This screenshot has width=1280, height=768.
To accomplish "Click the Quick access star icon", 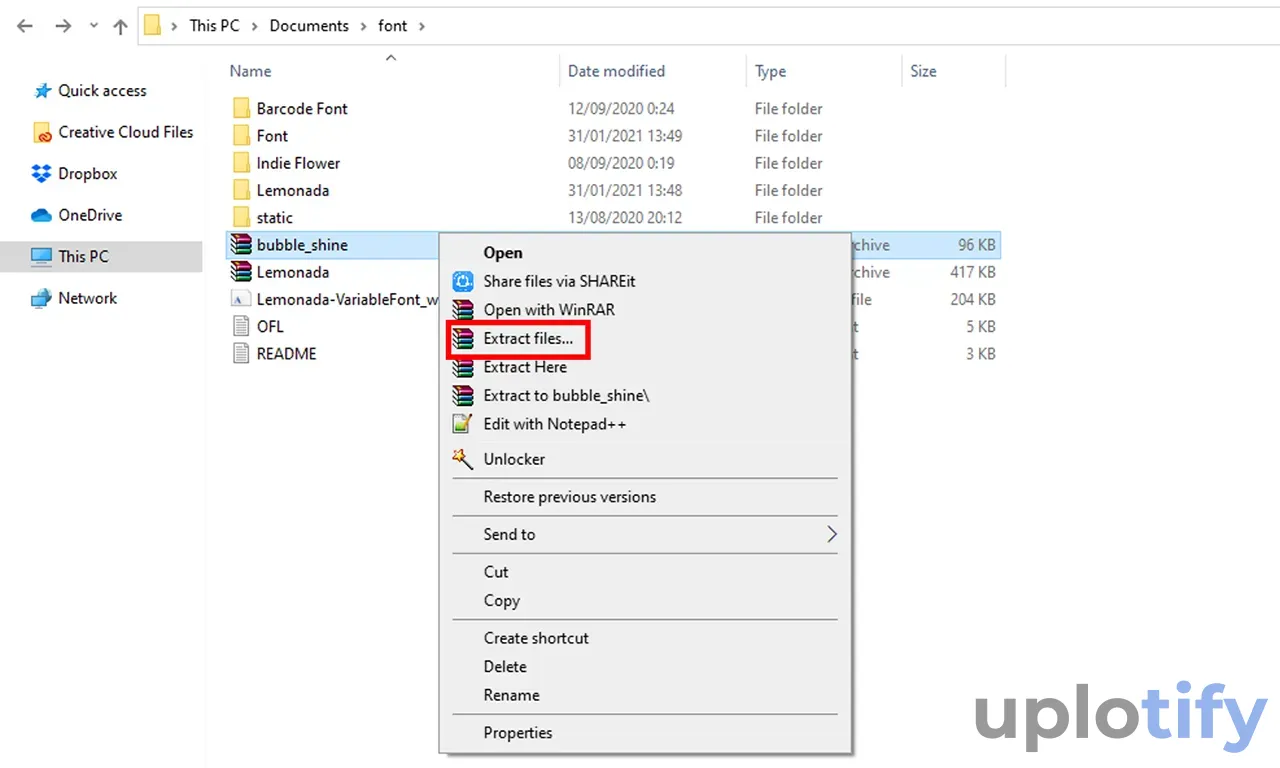I will [42, 91].
